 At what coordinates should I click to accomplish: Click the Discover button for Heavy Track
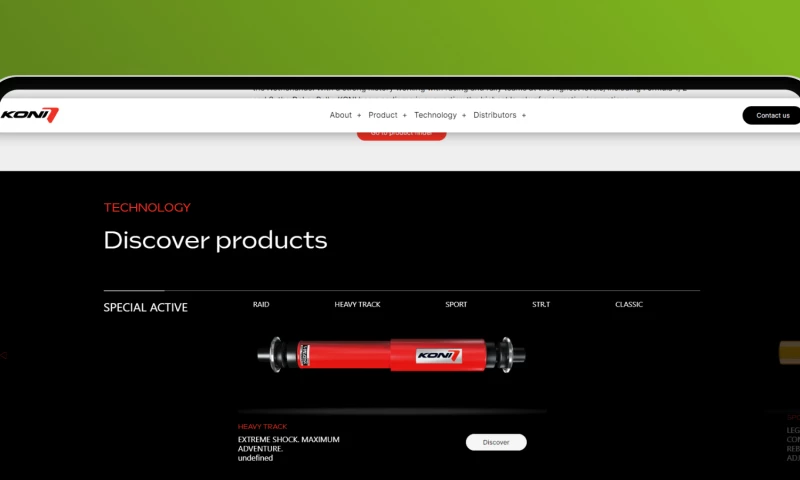pos(496,442)
